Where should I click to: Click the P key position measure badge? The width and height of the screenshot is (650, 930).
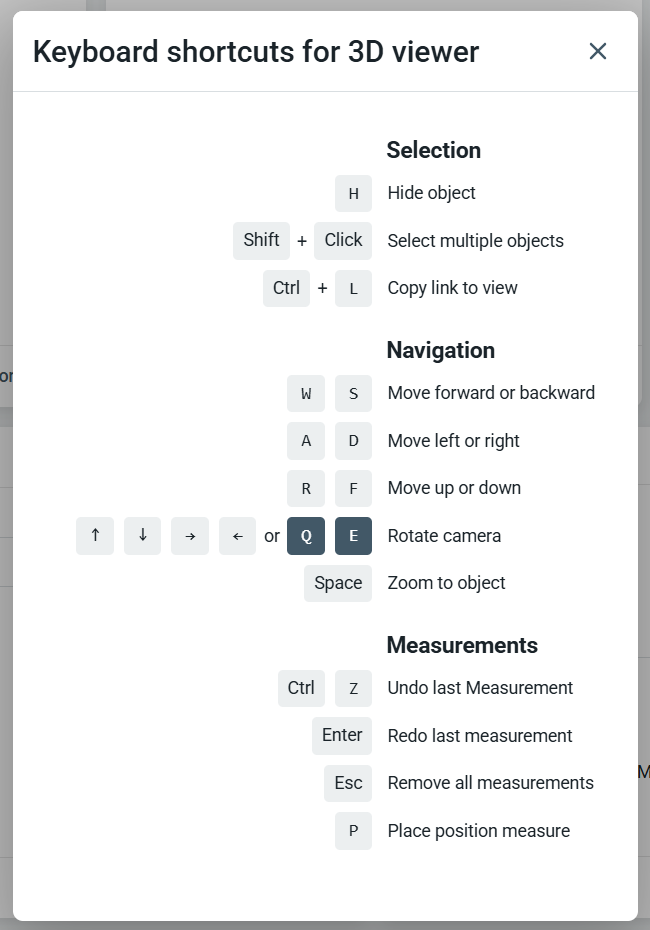pyautogui.click(x=353, y=831)
